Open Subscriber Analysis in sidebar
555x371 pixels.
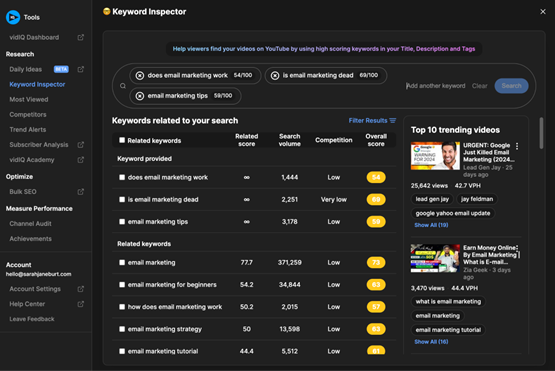39,144
